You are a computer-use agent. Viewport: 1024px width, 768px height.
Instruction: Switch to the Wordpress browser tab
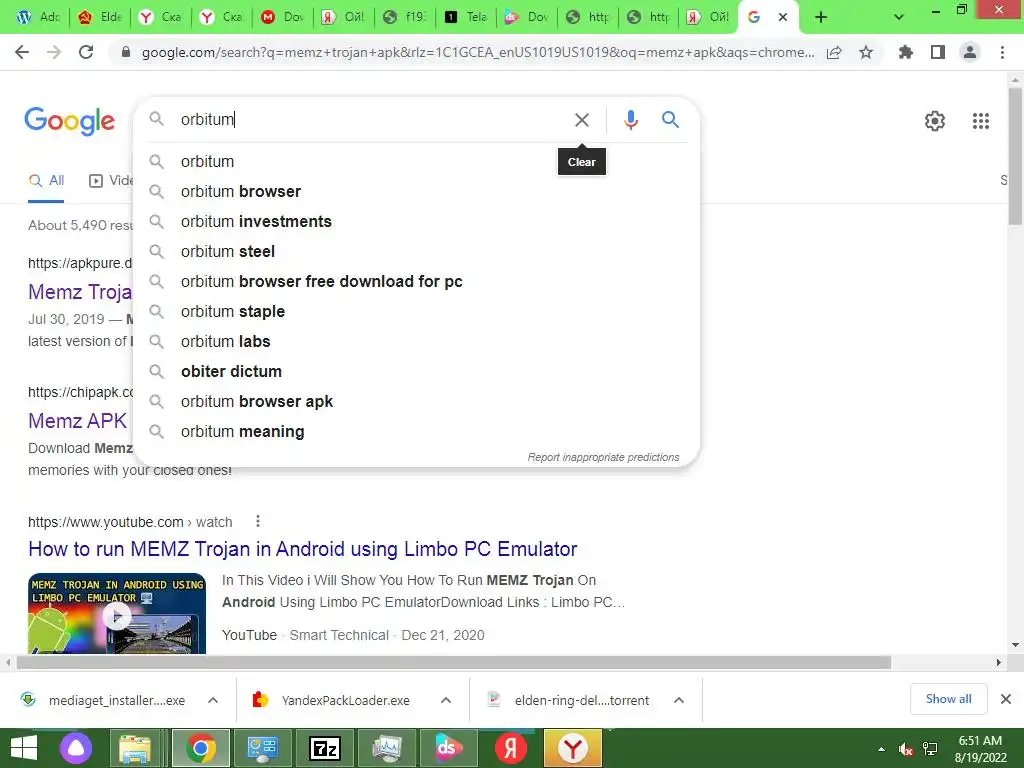[37, 17]
